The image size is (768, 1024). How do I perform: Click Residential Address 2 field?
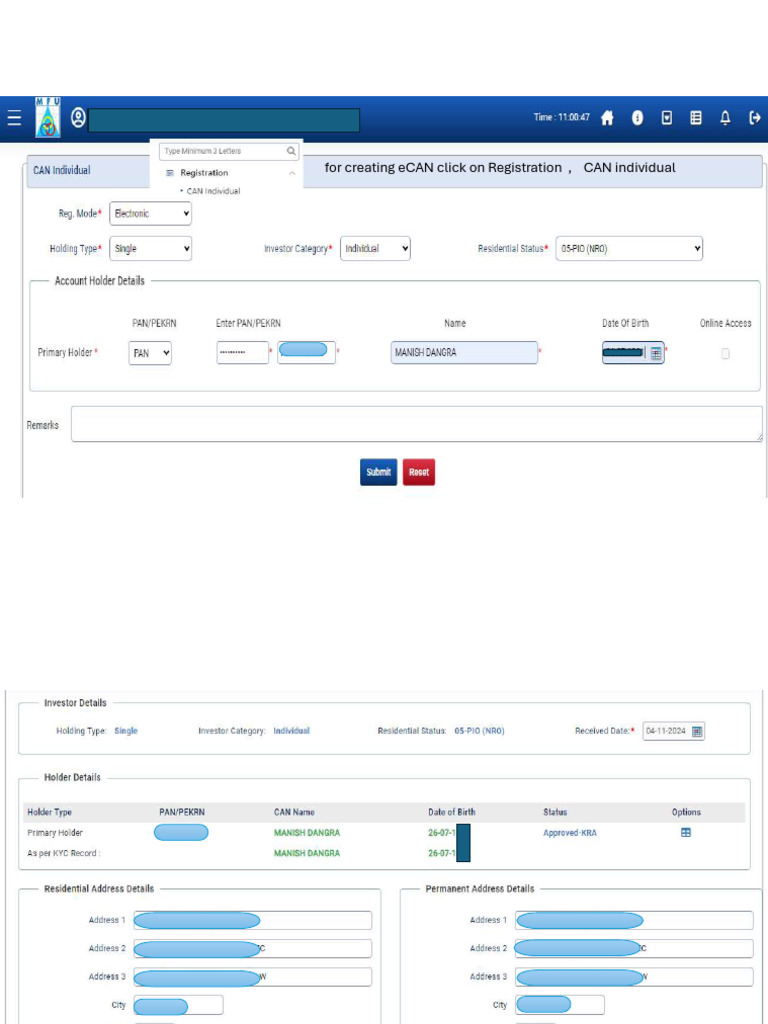tap(252, 949)
